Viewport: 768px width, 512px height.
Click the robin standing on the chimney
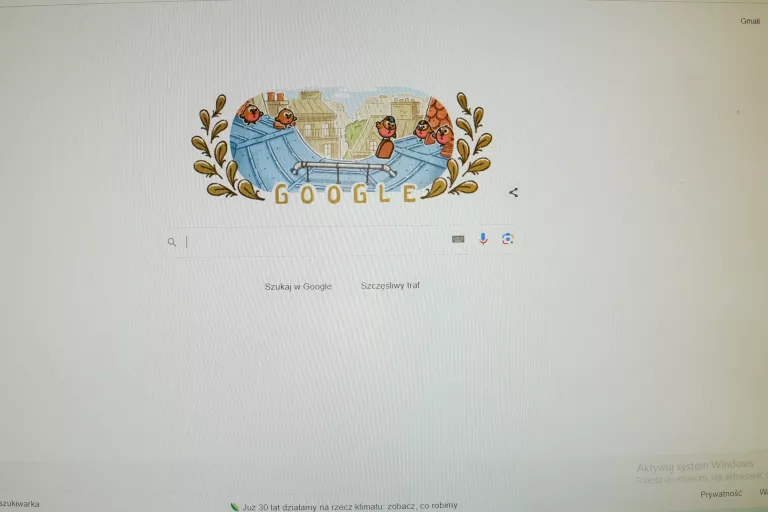click(x=386, y=137)
